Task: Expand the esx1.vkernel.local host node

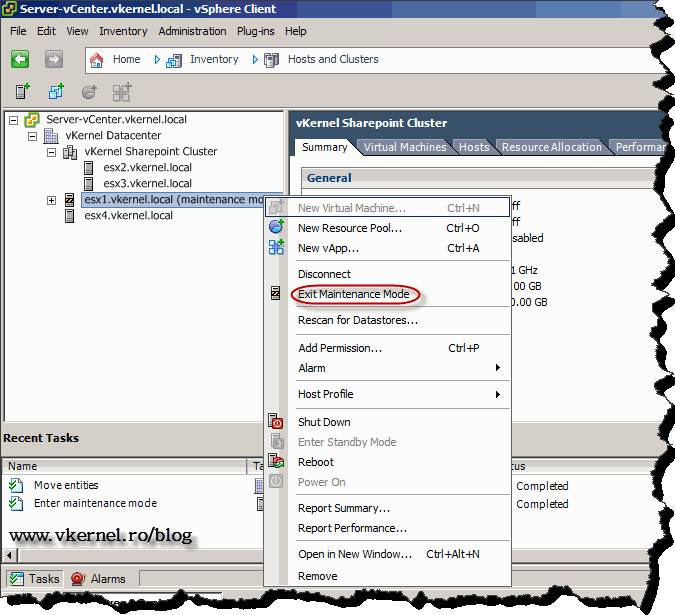Action: (x=51, y=201)
